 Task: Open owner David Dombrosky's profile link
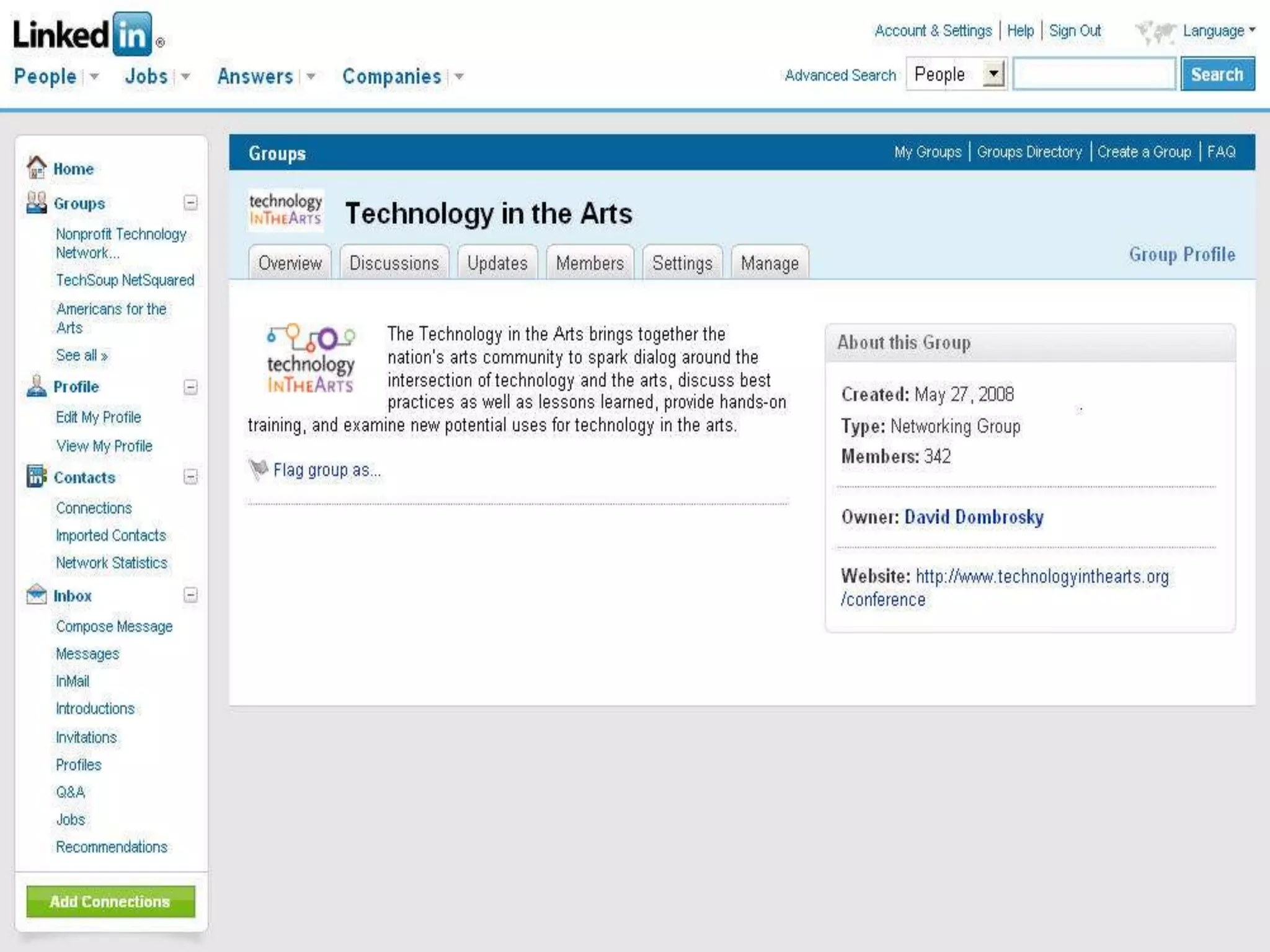[974, 517]
